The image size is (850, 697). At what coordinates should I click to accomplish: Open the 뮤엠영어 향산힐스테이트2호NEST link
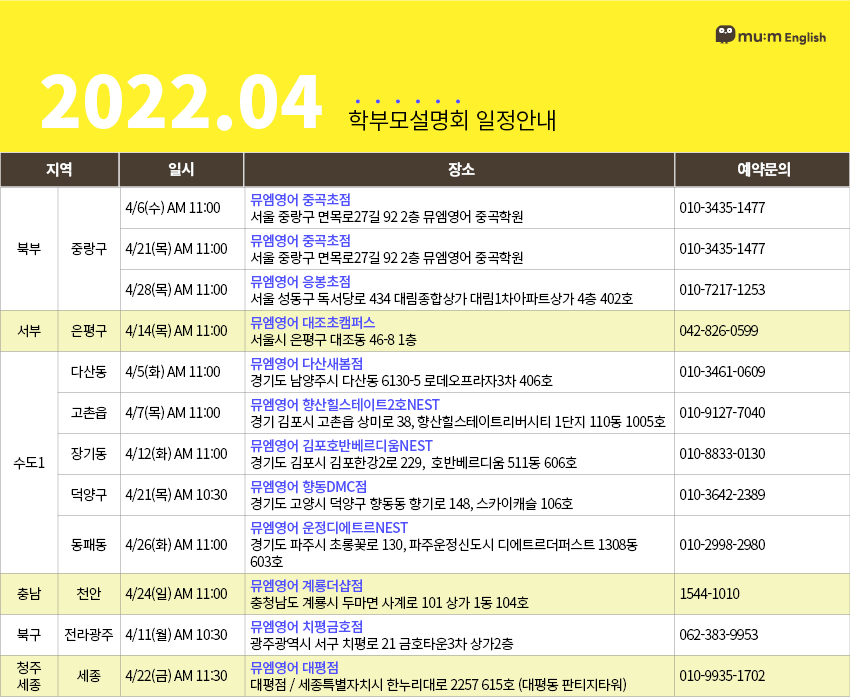pyautogui.click(x=345, y=404)
